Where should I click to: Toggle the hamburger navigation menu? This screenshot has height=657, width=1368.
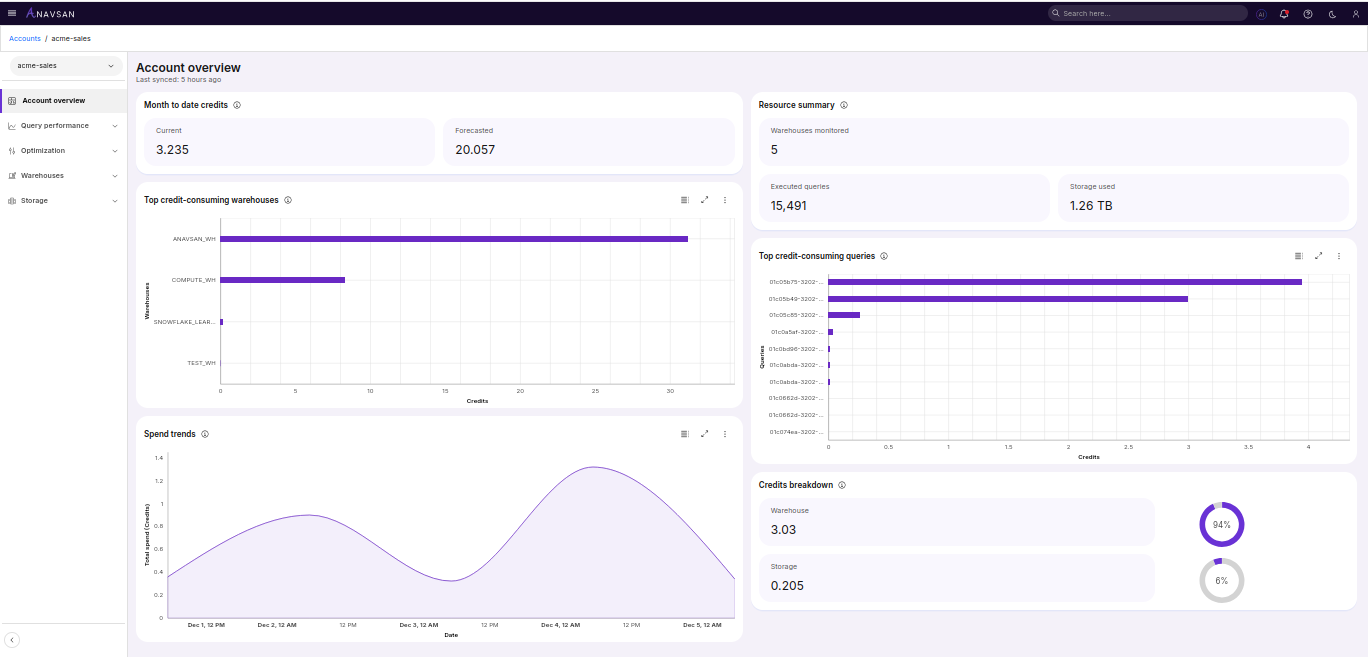12,13
